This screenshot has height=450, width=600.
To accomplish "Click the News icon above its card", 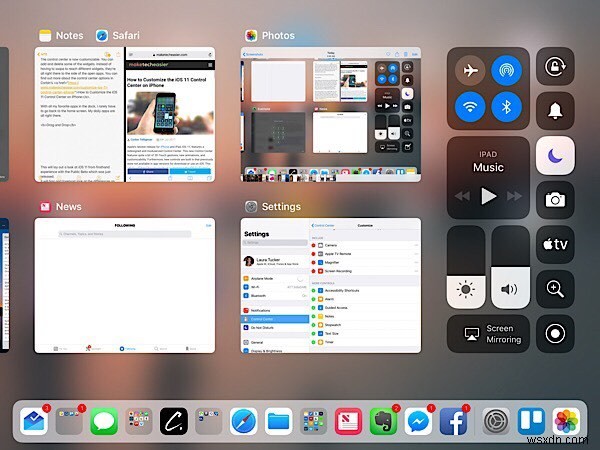I will tap(45, 207).
